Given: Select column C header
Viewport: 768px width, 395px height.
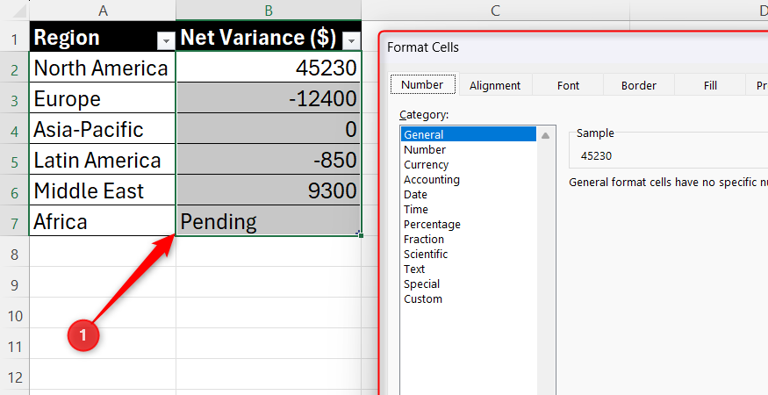Looking at the screenshot, I should point(495,10).
